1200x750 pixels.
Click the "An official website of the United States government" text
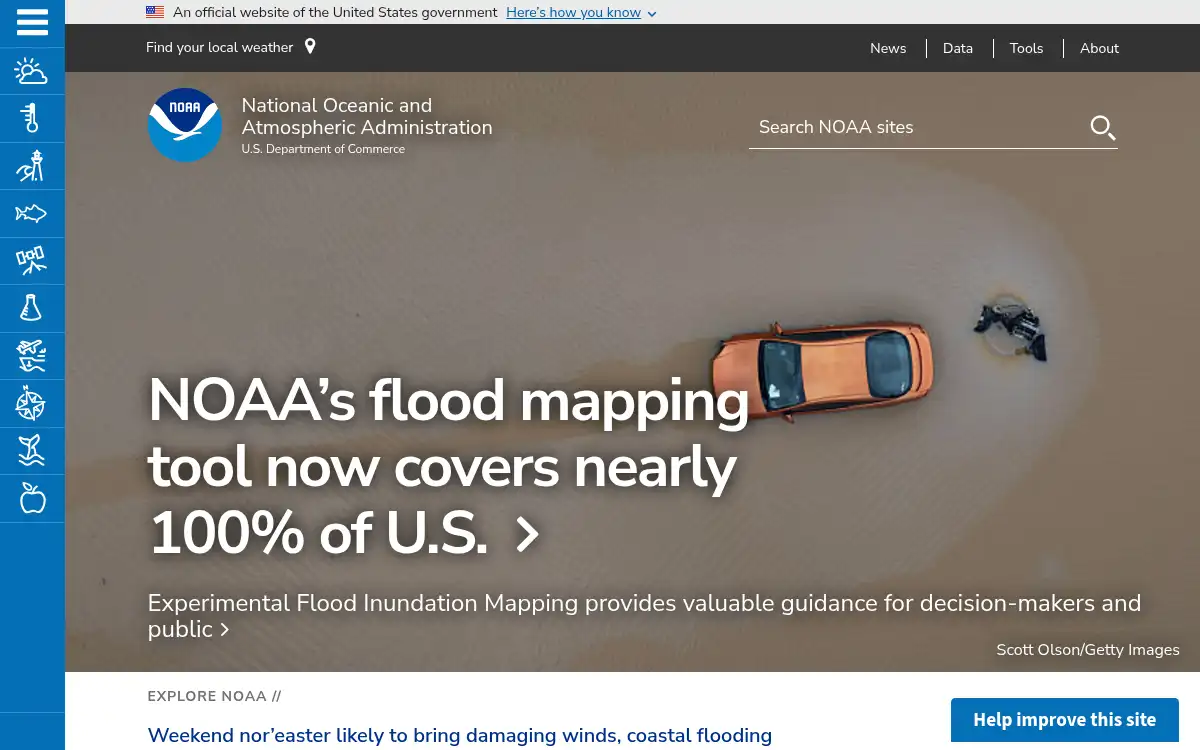(335, 12)
